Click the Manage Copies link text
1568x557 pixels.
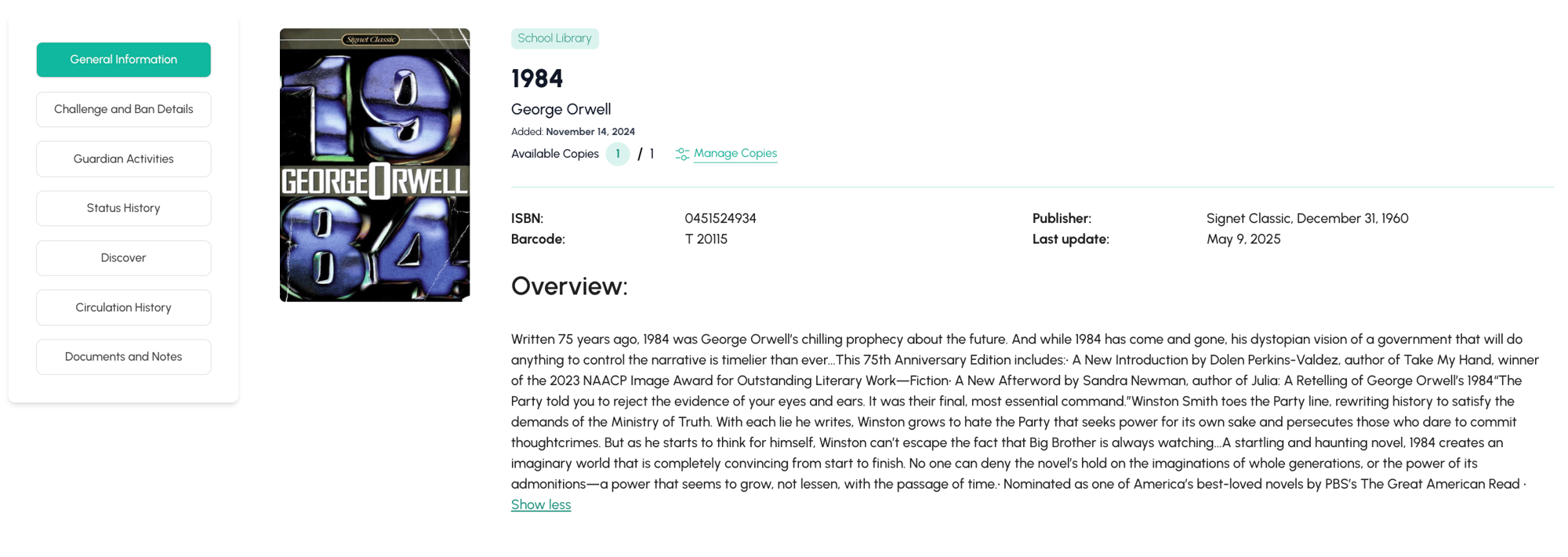pos(735,153)
